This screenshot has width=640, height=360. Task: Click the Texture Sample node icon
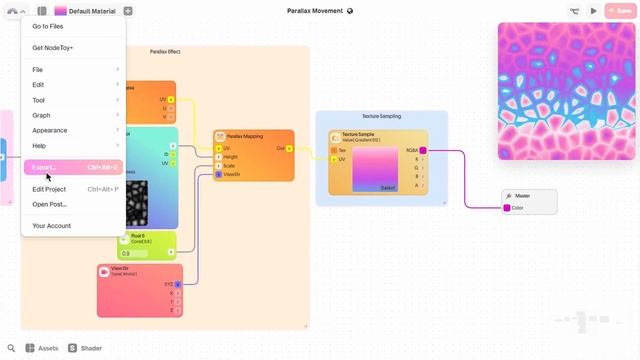[x=335, y=138]
